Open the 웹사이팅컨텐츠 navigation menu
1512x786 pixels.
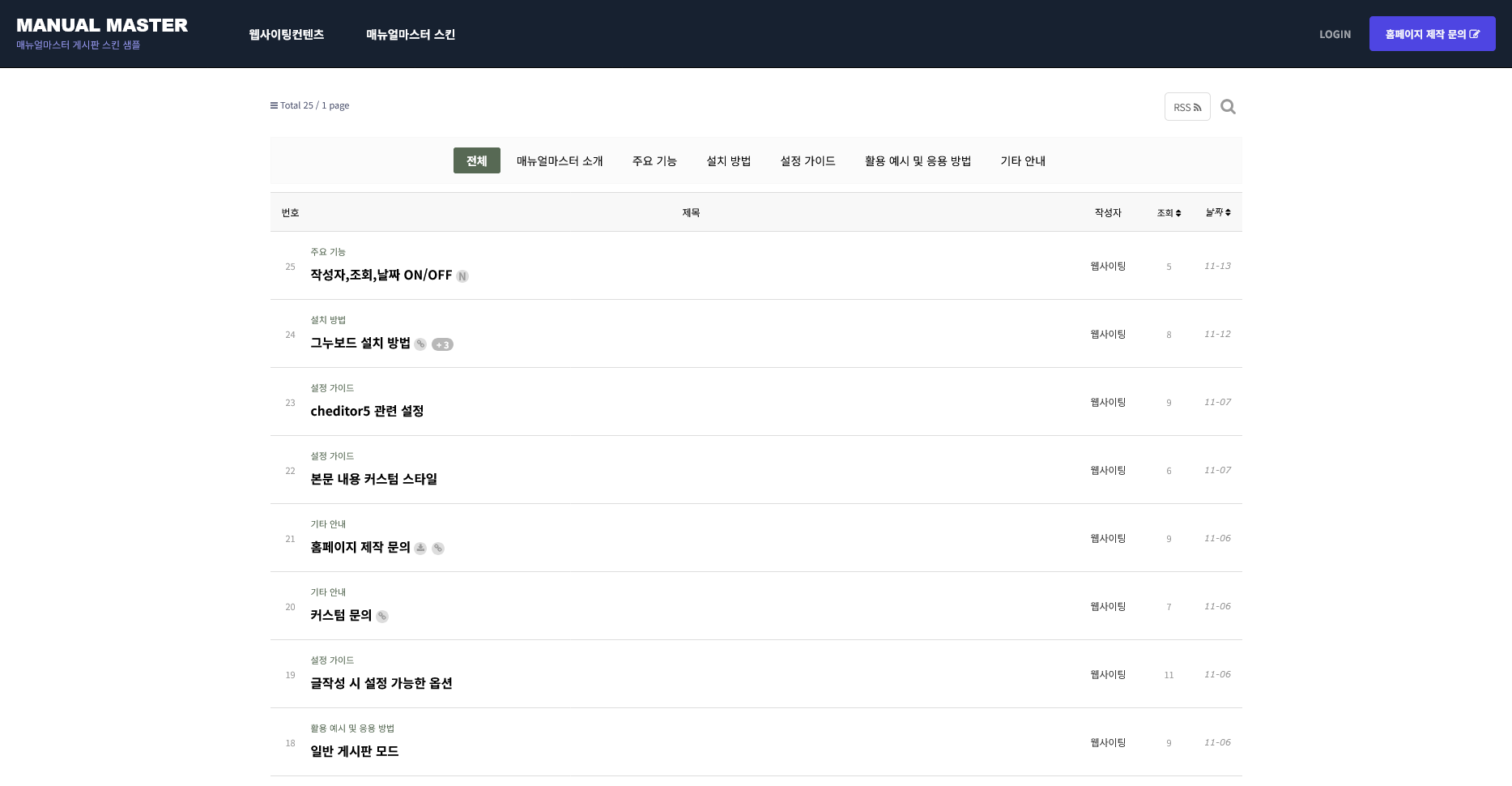click(x=286, y=34)
